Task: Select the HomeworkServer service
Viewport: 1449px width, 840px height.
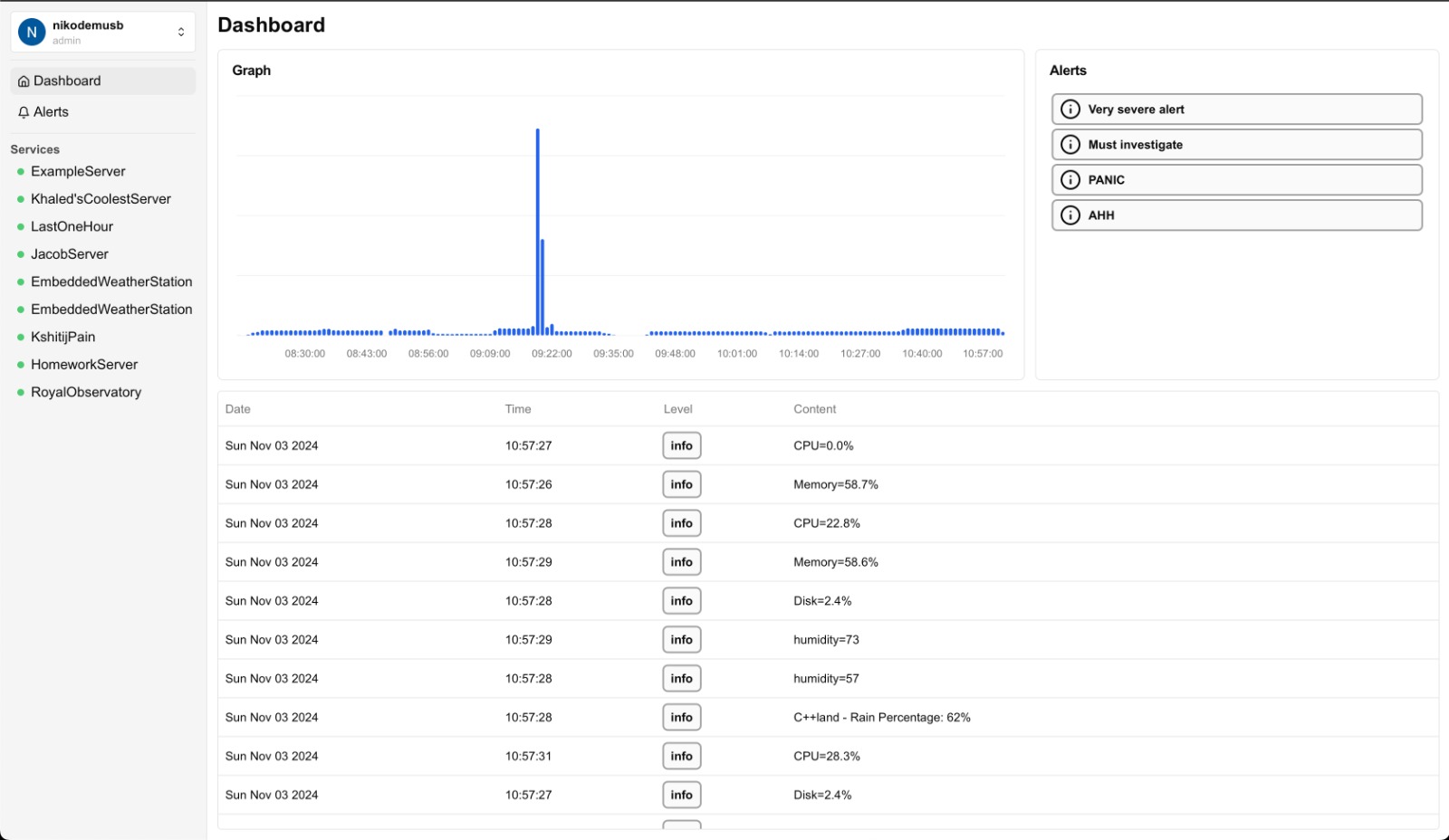Action: 84,365
